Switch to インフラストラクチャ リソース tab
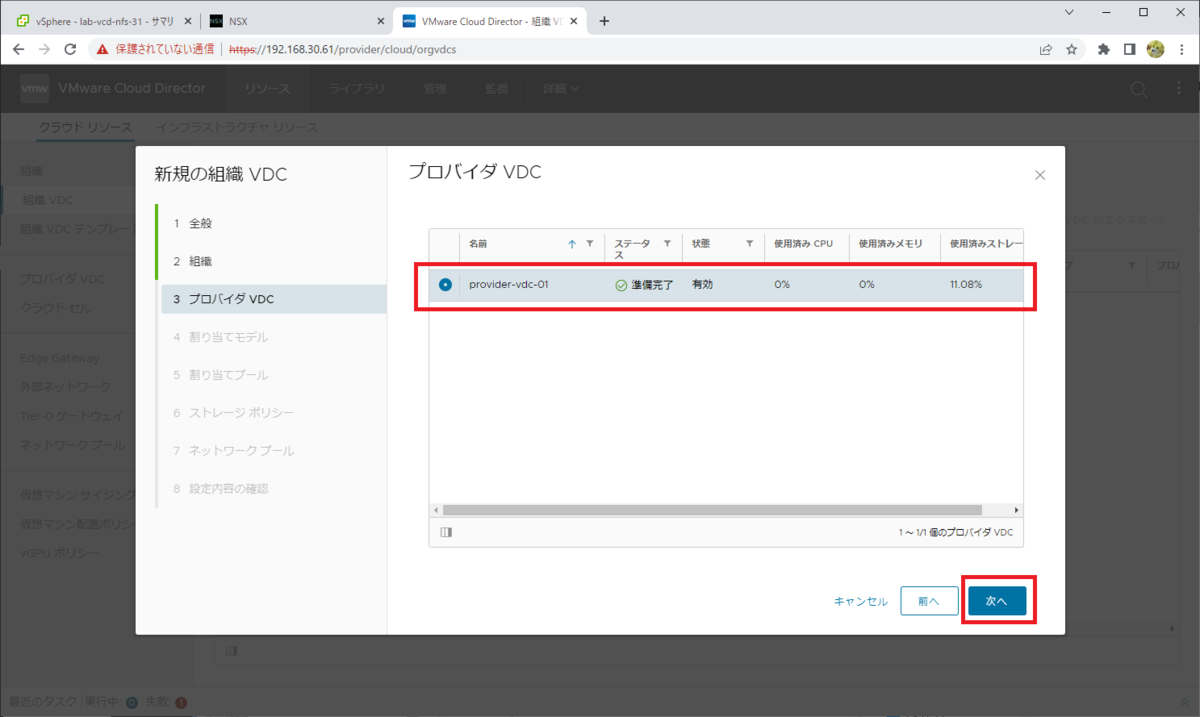Viewport: 1200px width, 717px height. pos(238,128)
